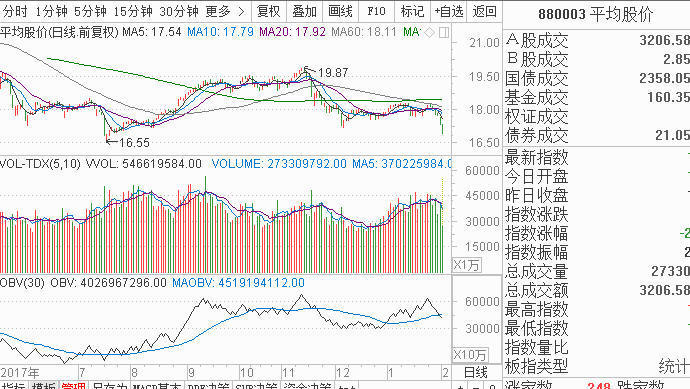The image size is (690, 389).
Task: Click the 国债成交 row label
Action: pos(537,78)
